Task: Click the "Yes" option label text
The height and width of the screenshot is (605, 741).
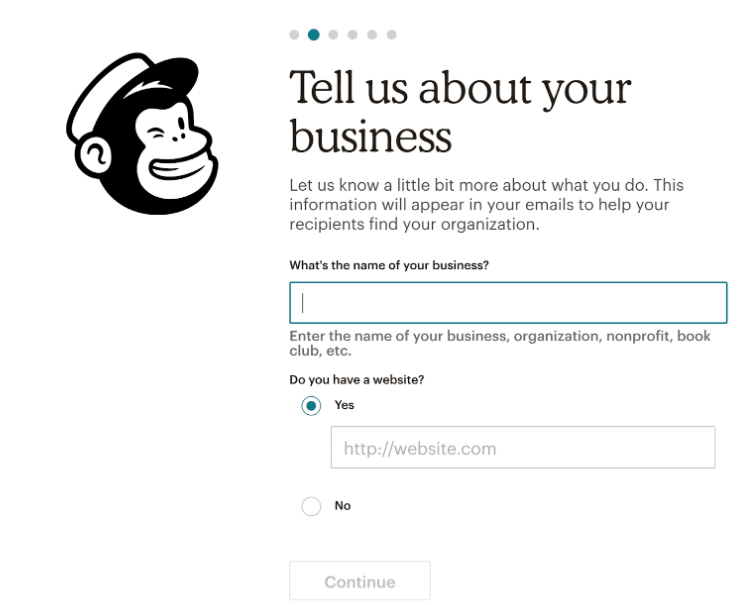Action: click(x=344, y=405)
